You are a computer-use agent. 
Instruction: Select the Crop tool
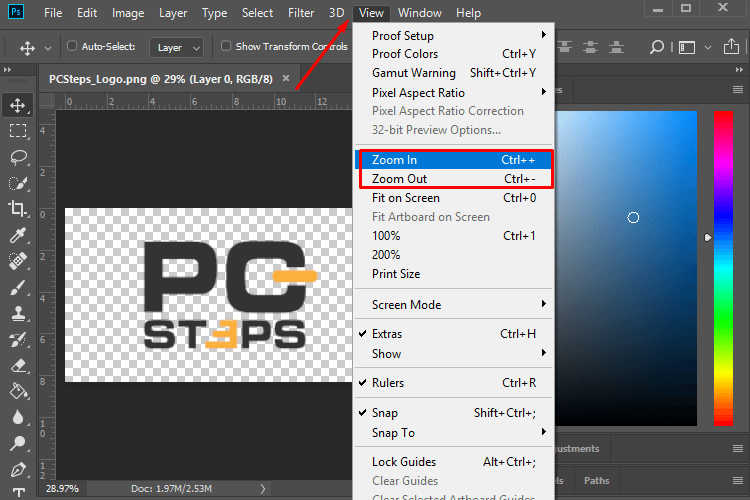(x=18, y=209)
